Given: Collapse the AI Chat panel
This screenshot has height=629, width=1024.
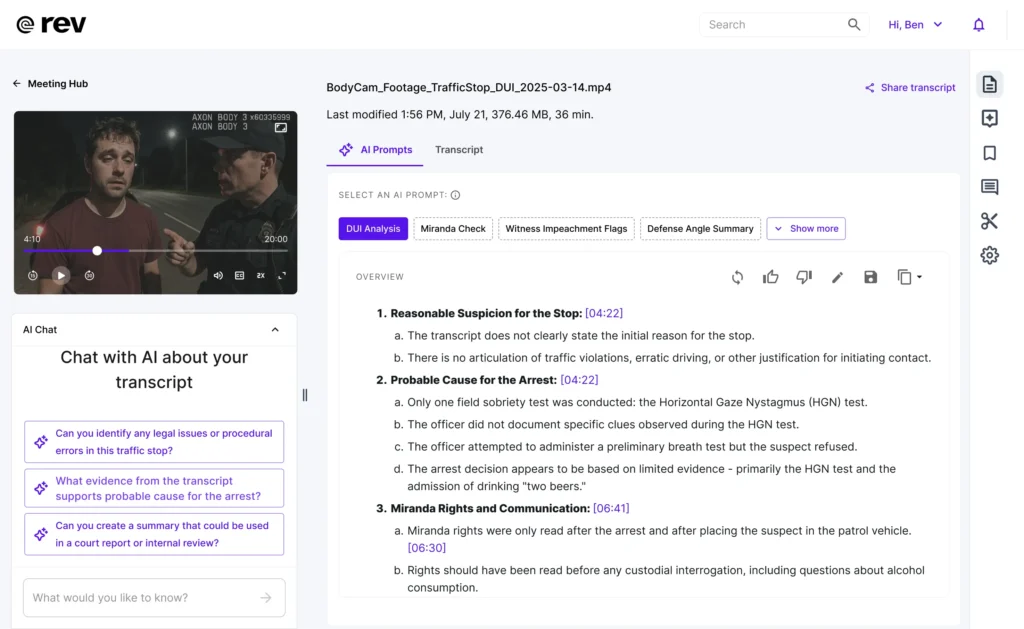Looking at the screenshot, I should tap(276, 330).
